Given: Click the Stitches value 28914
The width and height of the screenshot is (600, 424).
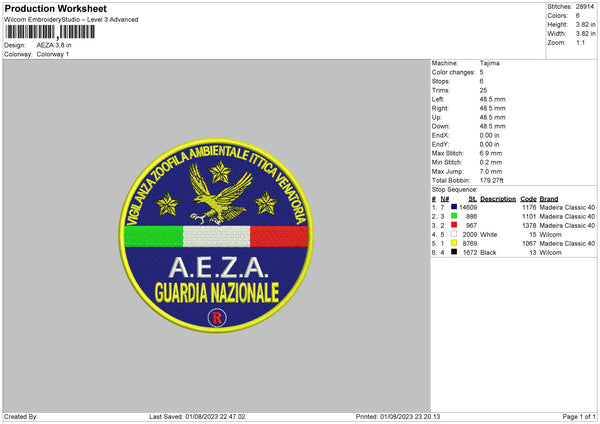Looking at the screenshot, I should click(585, 7).
